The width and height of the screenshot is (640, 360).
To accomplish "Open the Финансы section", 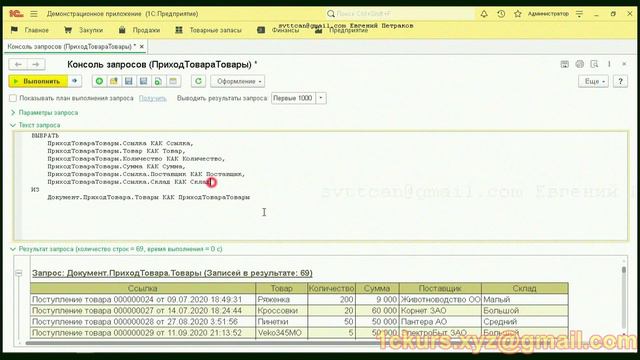I will click(x=278, y=30).
